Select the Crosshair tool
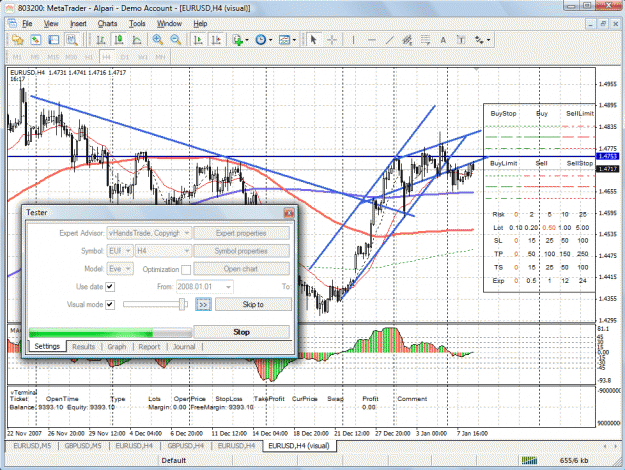This screenshot has height=470, width=625. click(332, 40)
